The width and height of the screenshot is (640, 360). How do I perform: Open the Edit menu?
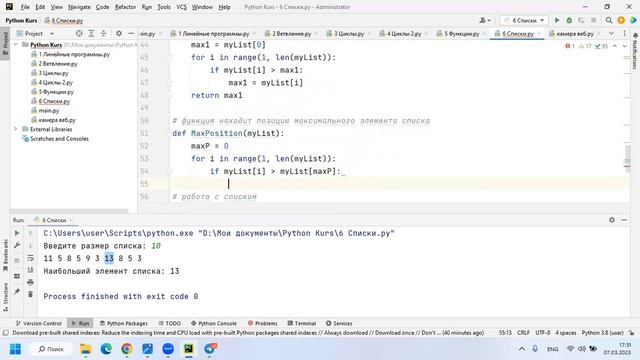tap(40, 7)
